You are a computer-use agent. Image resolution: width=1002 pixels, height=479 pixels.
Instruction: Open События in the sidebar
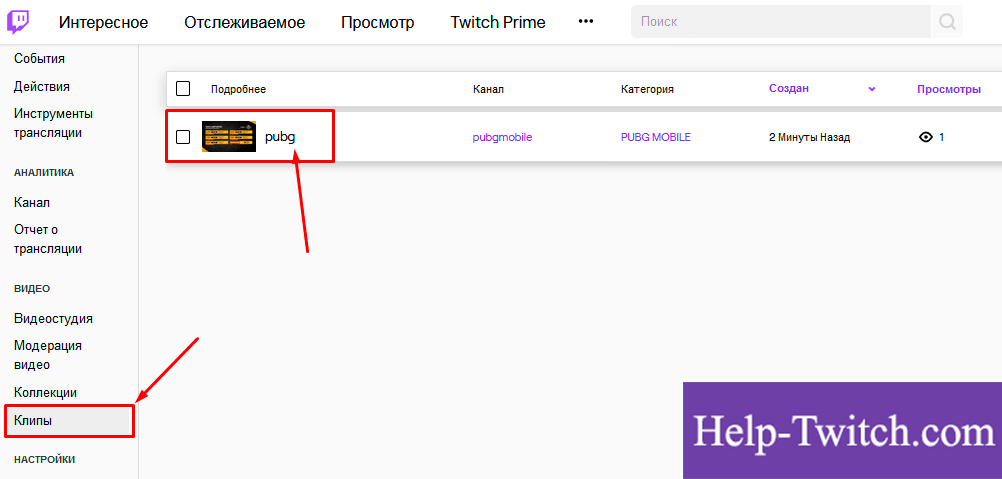pyautogui.click(x=40, y=59)
